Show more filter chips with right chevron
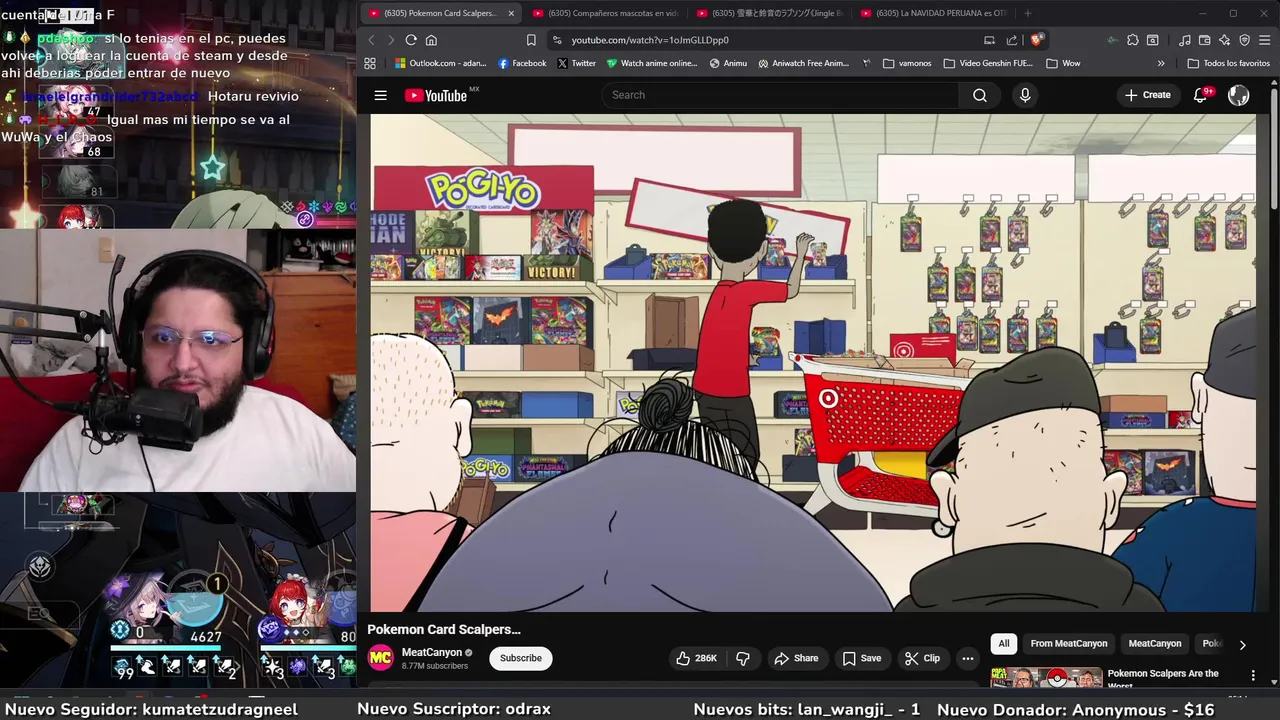Image resolution: width=1280 pixels, height=720 pixels. click(1242, 645)
